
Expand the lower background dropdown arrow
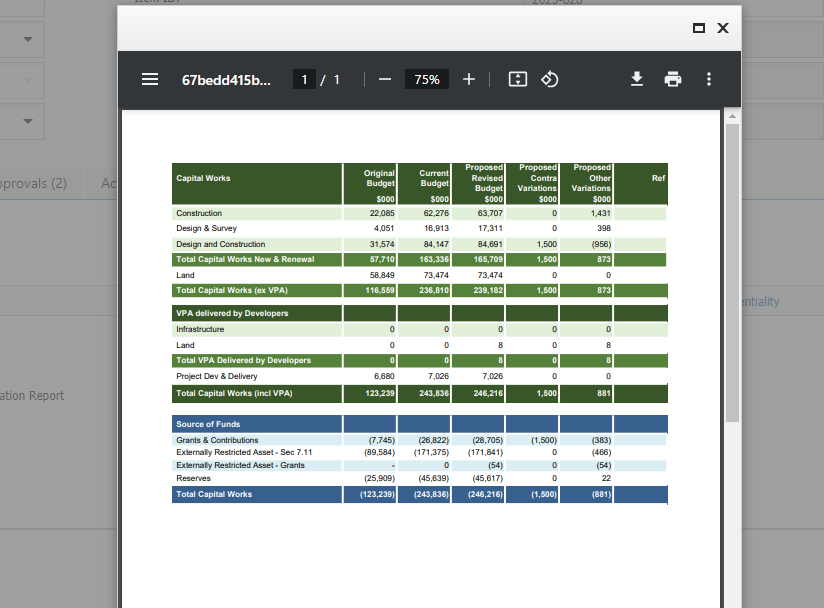click(28, 121)
